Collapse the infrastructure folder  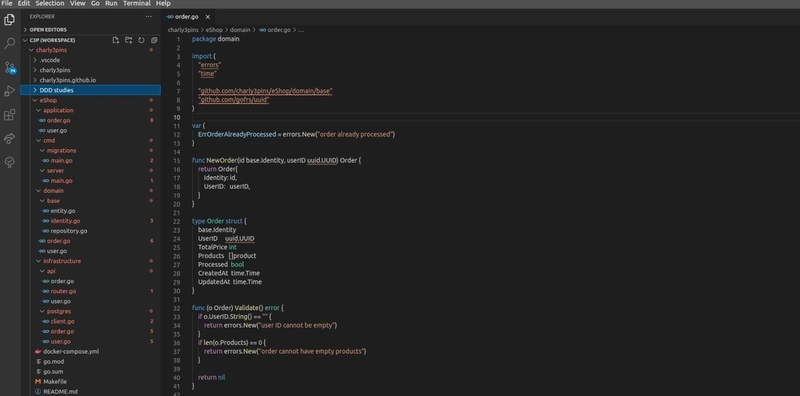pyautogui.click(x=90, y=261)
